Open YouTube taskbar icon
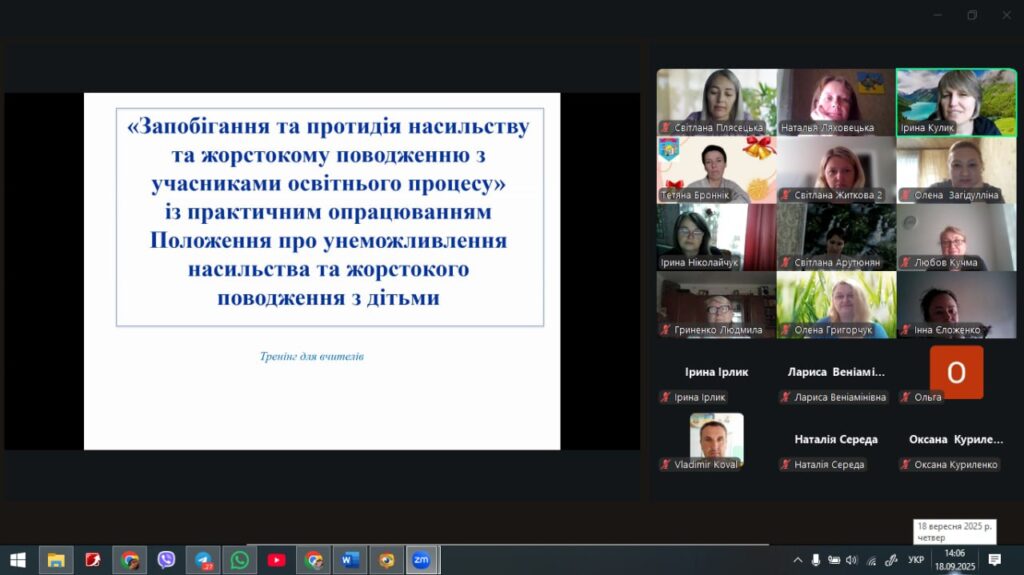The width and height of the screenshot is (1024, 575). click(276, 560)
